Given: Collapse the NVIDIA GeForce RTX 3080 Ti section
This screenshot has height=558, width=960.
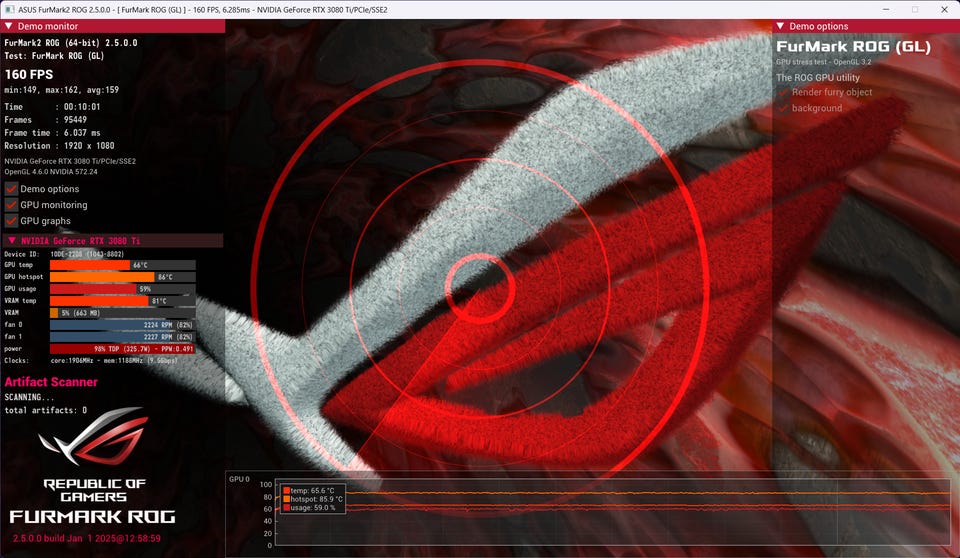Looking at the screenshot, I should pyautogui.click(x=12, y=241).
